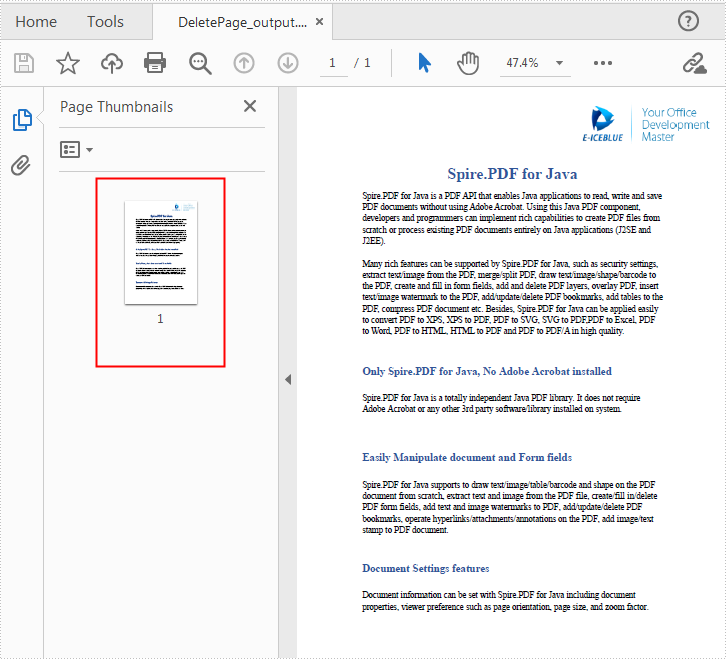726x659 pixels.
Task: Click the 'Page Thumbnails' panel title
Action: [x=116, y=107]
